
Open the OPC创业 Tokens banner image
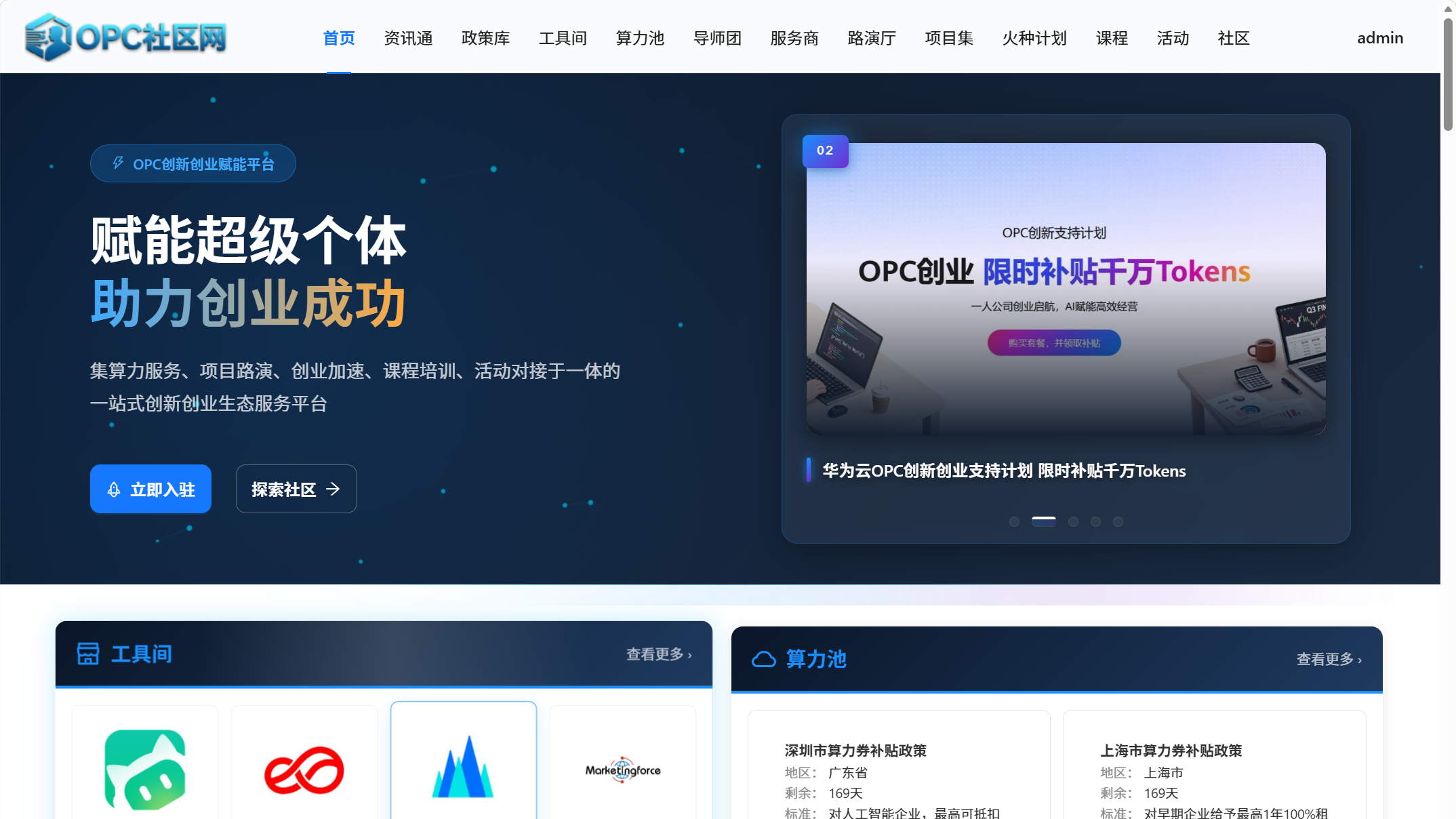[1066, 289]
